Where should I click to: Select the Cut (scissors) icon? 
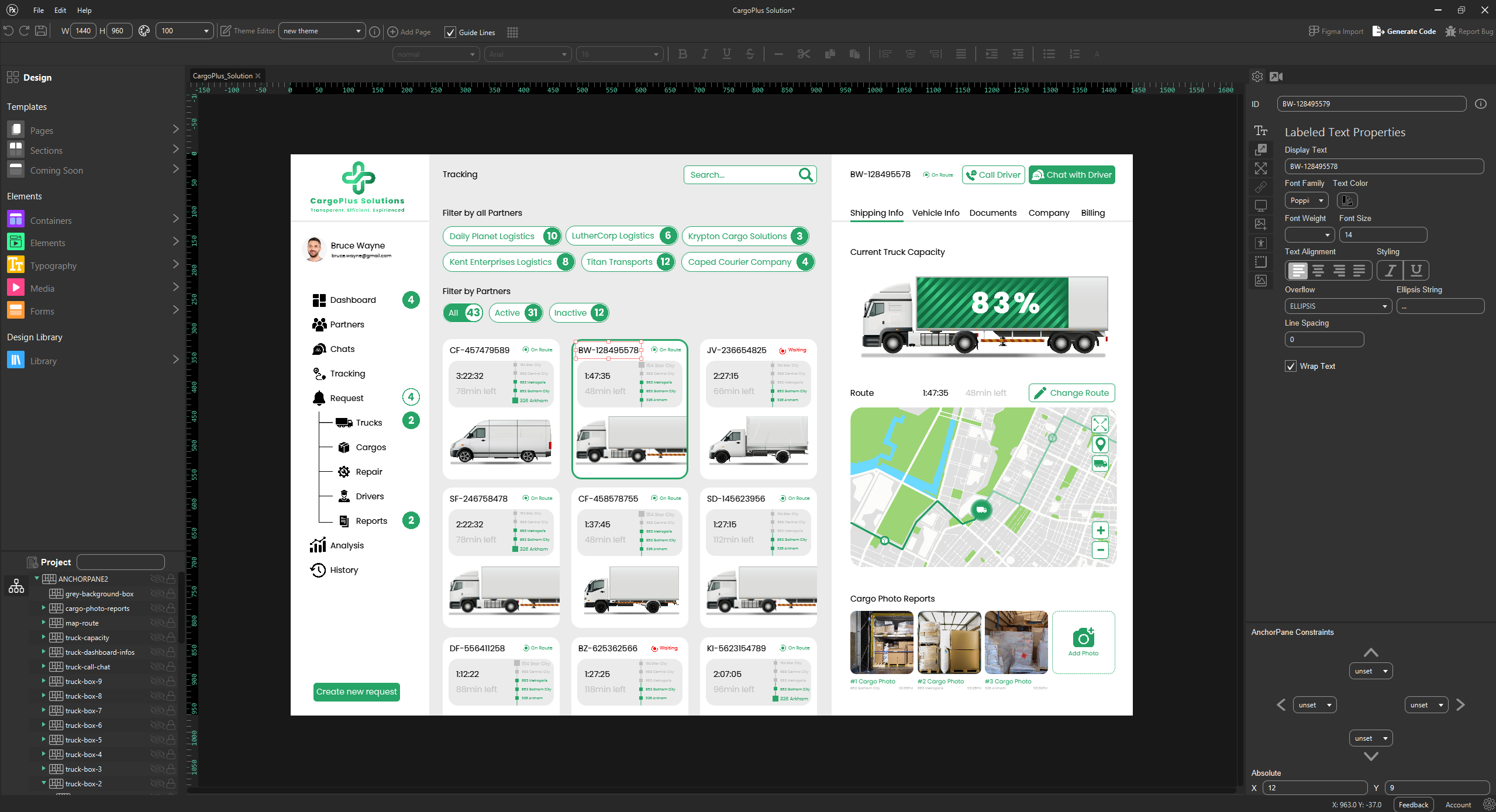[x=803, y=54]
